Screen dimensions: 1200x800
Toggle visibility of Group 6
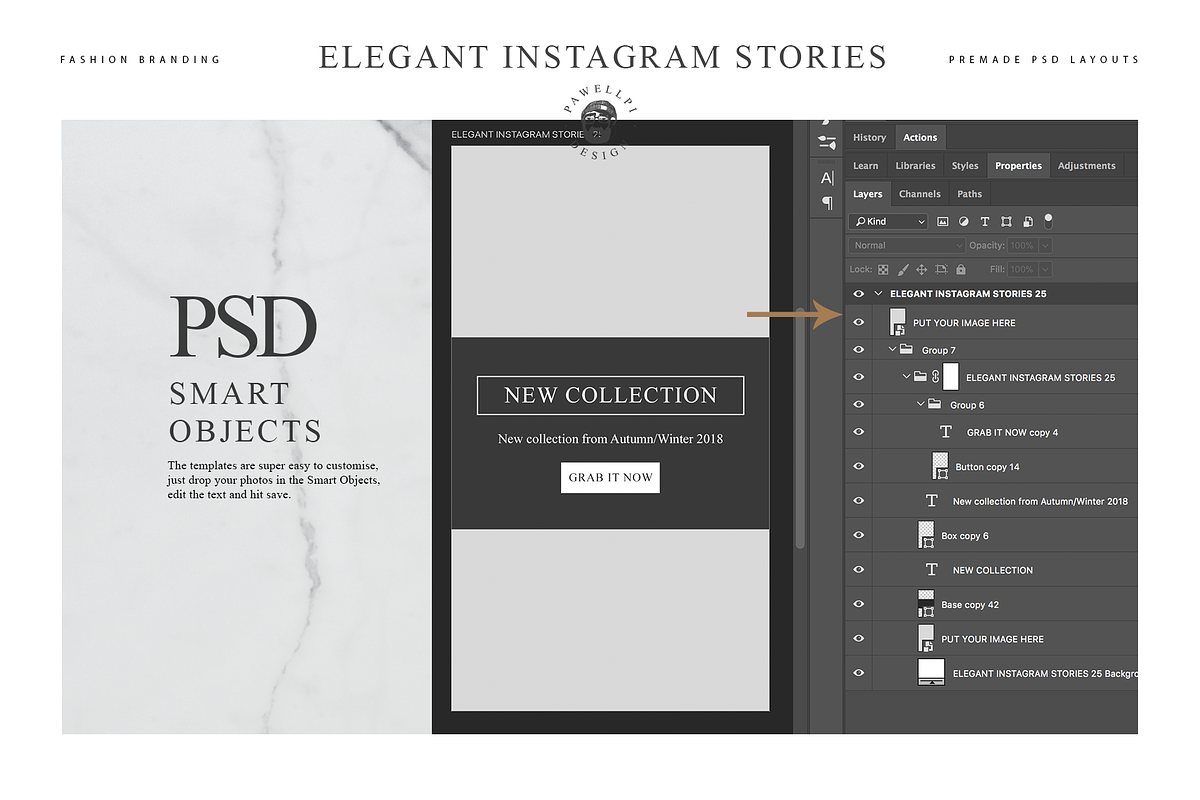[858, 405]
